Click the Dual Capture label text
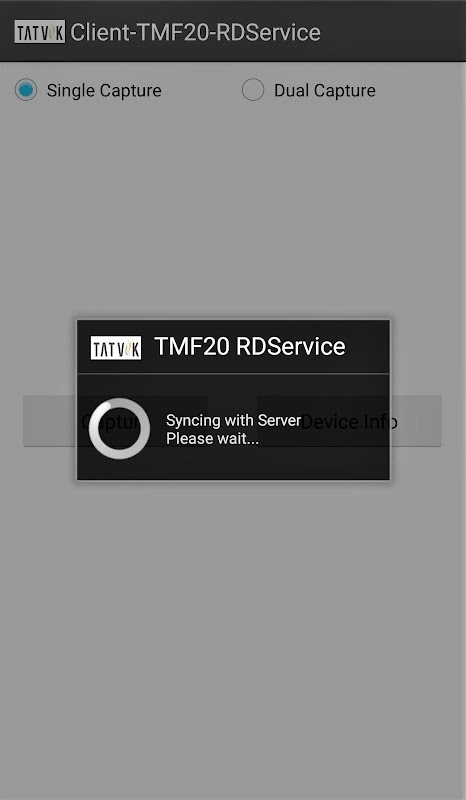This screenshot has width=466, height=800. point(325,90)
